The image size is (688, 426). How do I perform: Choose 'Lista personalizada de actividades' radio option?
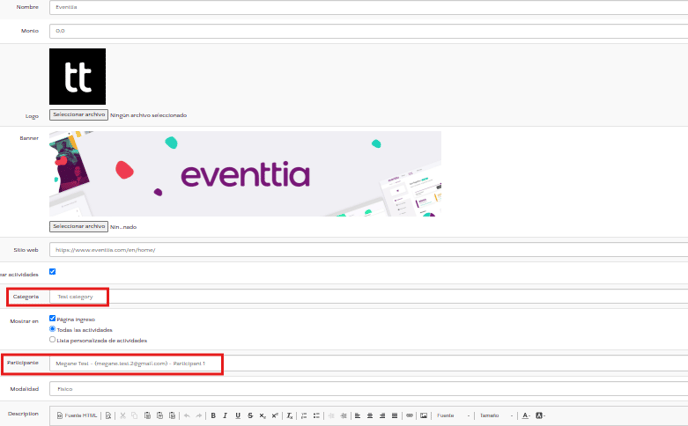[52, 339]
